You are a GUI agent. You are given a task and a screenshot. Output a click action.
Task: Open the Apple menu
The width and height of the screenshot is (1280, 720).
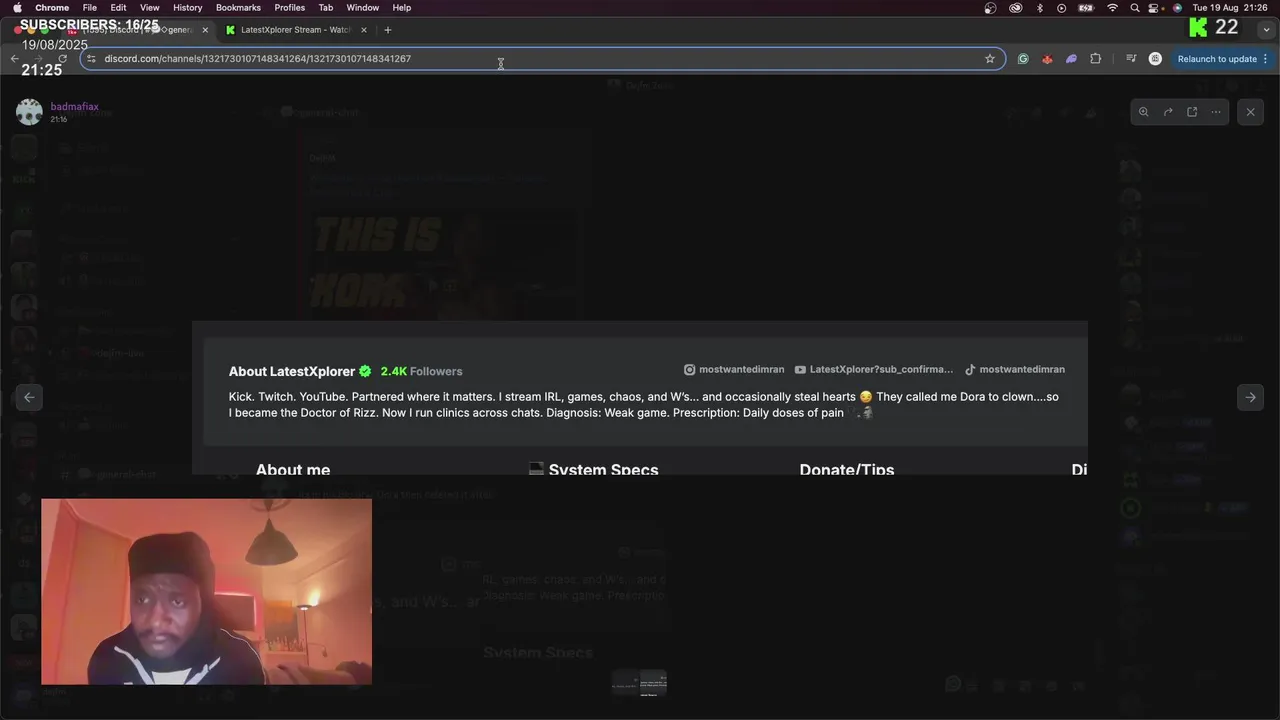tap(17, 8)
